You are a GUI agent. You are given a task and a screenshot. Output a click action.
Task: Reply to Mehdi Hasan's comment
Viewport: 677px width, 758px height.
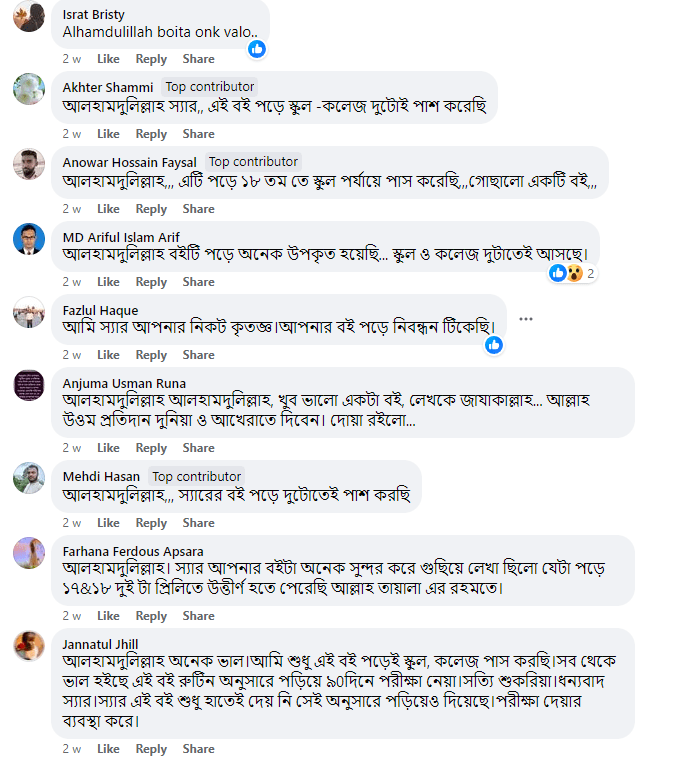point(151,523)
